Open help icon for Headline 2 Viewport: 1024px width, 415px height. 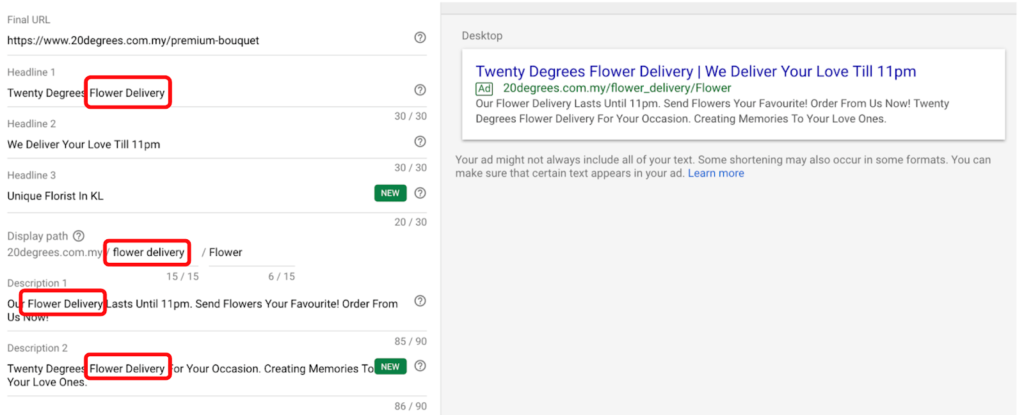coord(420,141)
